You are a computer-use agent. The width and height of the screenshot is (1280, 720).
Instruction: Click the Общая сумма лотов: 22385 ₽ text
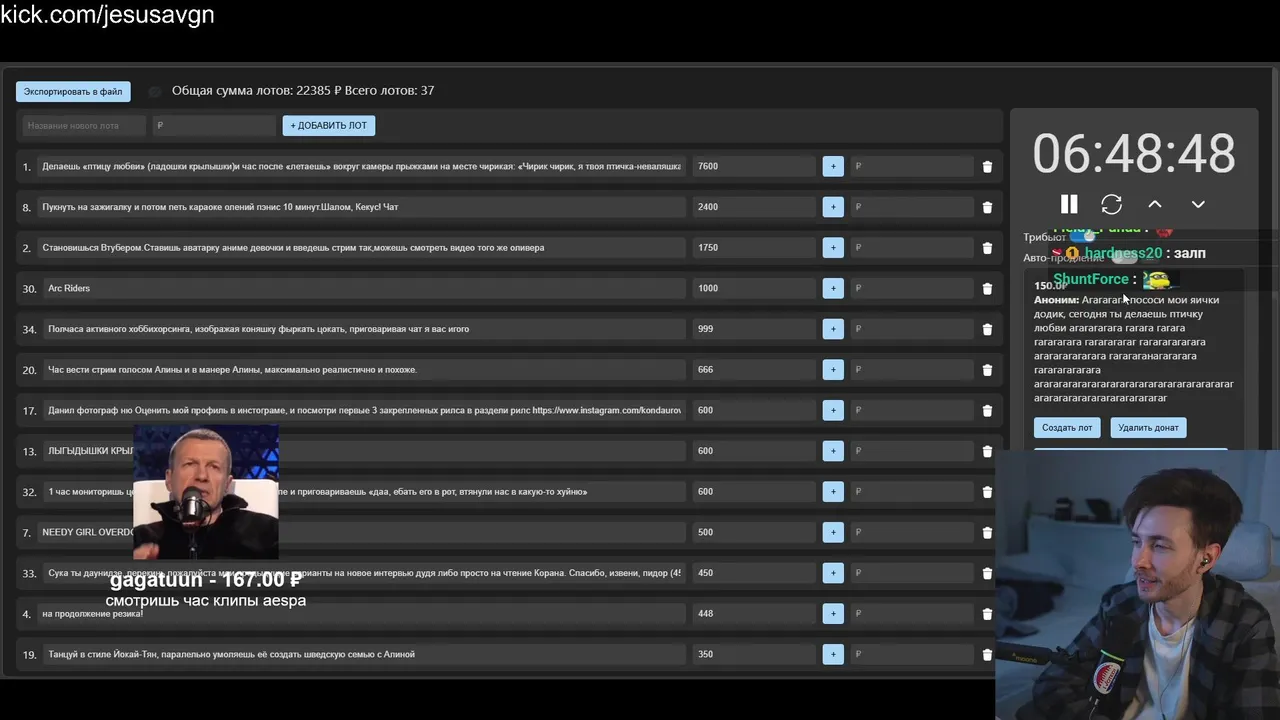tap(257, 91)
